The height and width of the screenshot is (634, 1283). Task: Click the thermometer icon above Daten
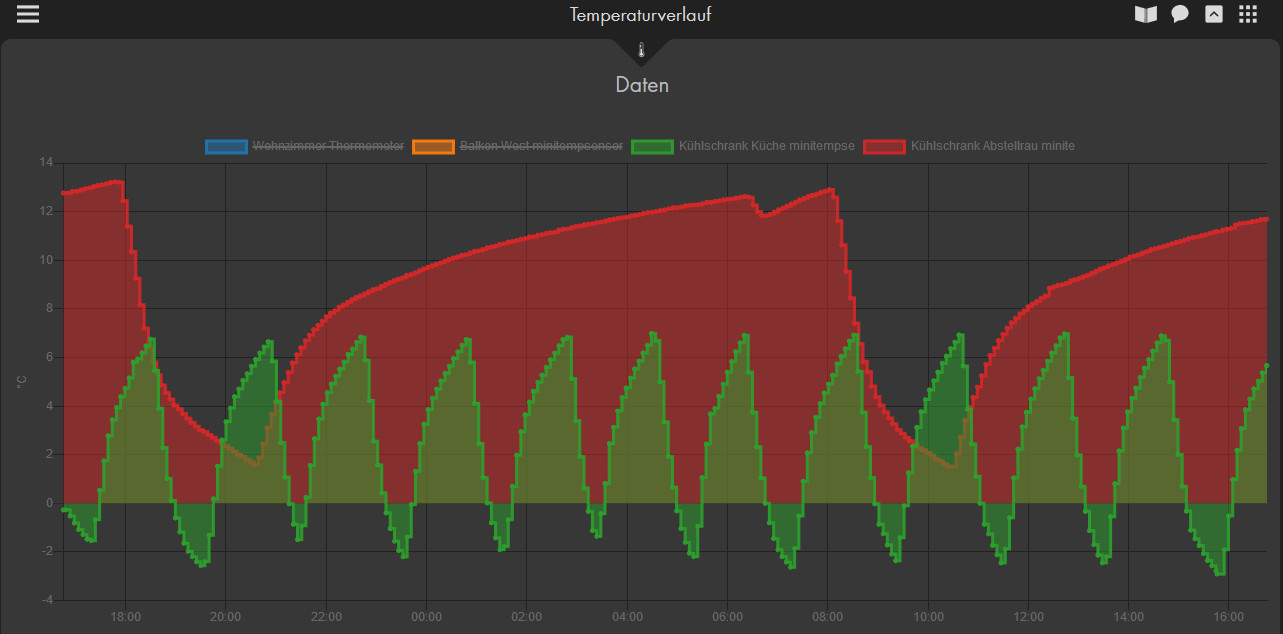click(641, 50)
